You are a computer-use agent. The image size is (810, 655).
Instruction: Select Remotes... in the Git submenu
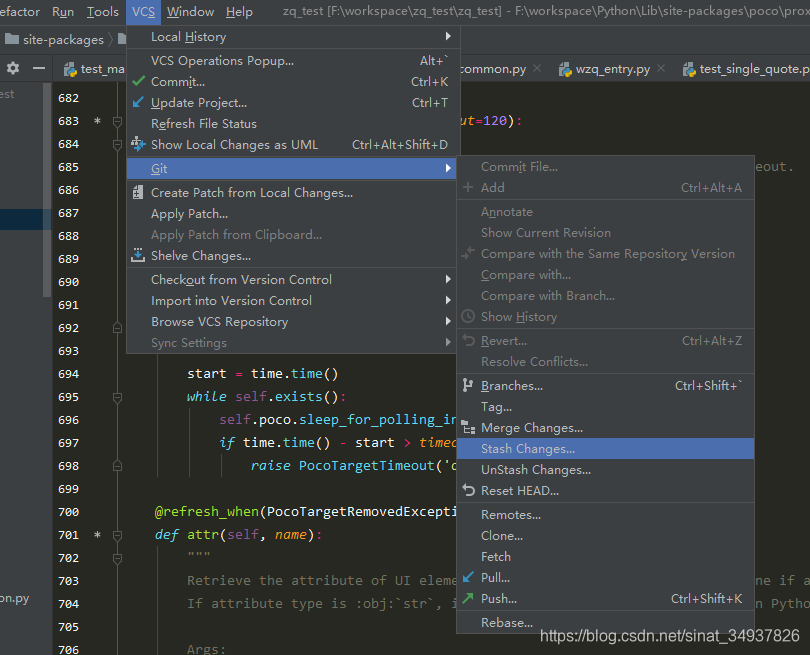[605, 514]
